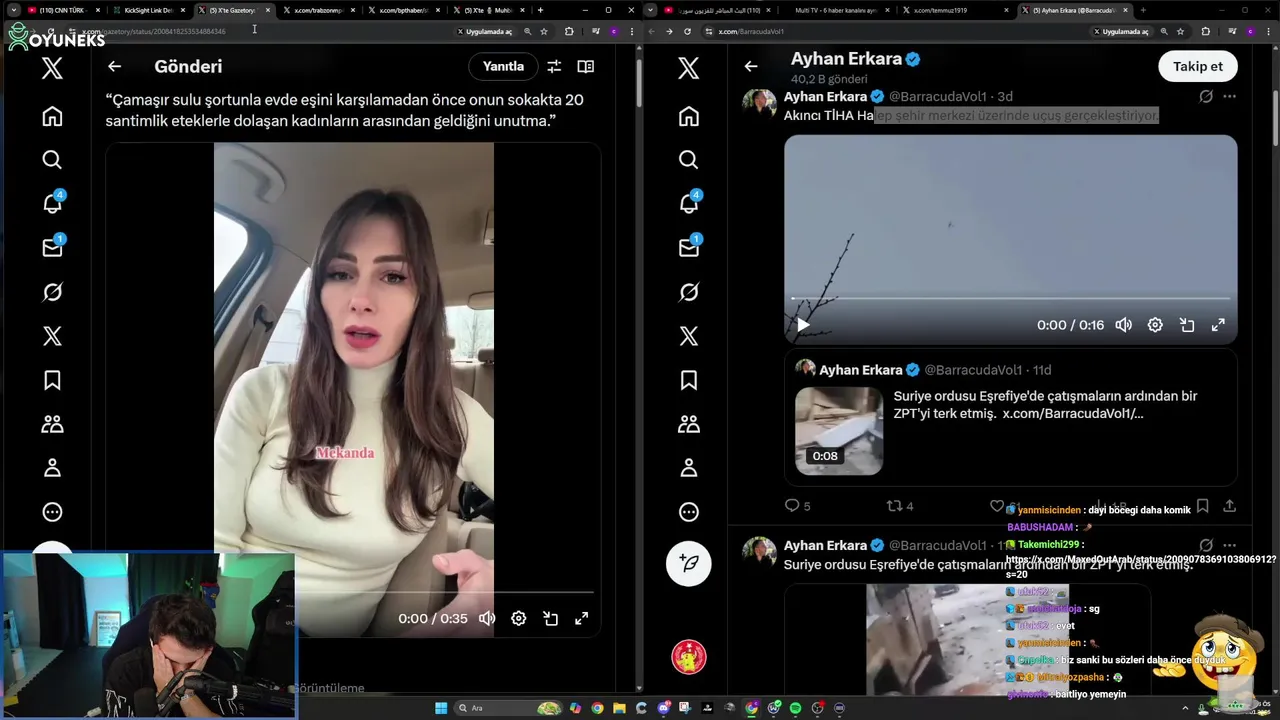Open settings gear on left video
Screen dimensions: 1280x720
518,618
